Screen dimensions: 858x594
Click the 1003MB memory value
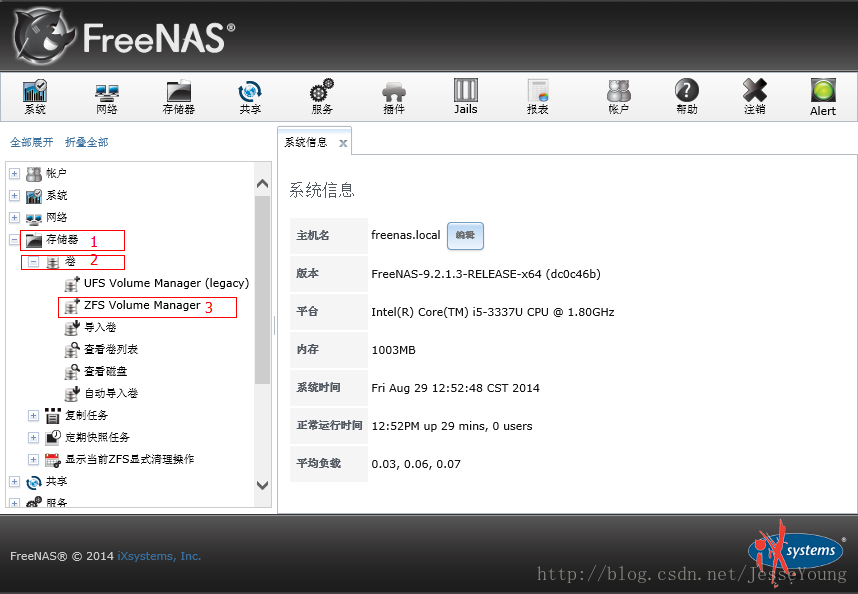(x=393, y=350)
